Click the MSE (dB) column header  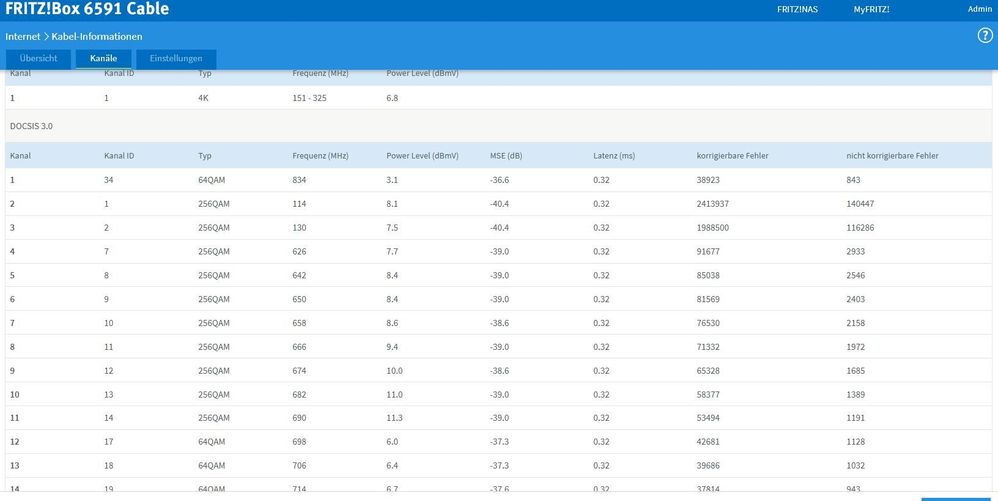coord(506,155)
